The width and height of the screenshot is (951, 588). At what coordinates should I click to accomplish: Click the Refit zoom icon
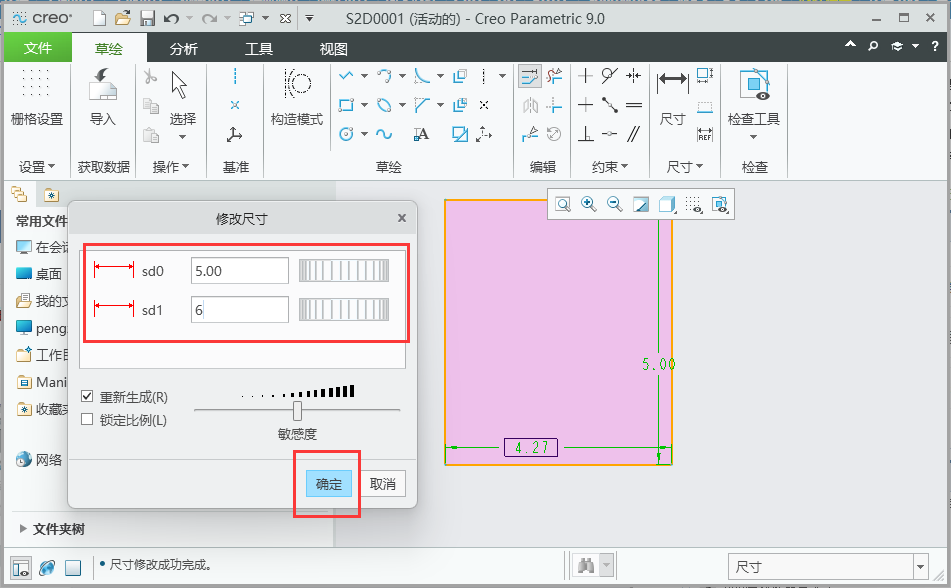(x=563, y=204)
